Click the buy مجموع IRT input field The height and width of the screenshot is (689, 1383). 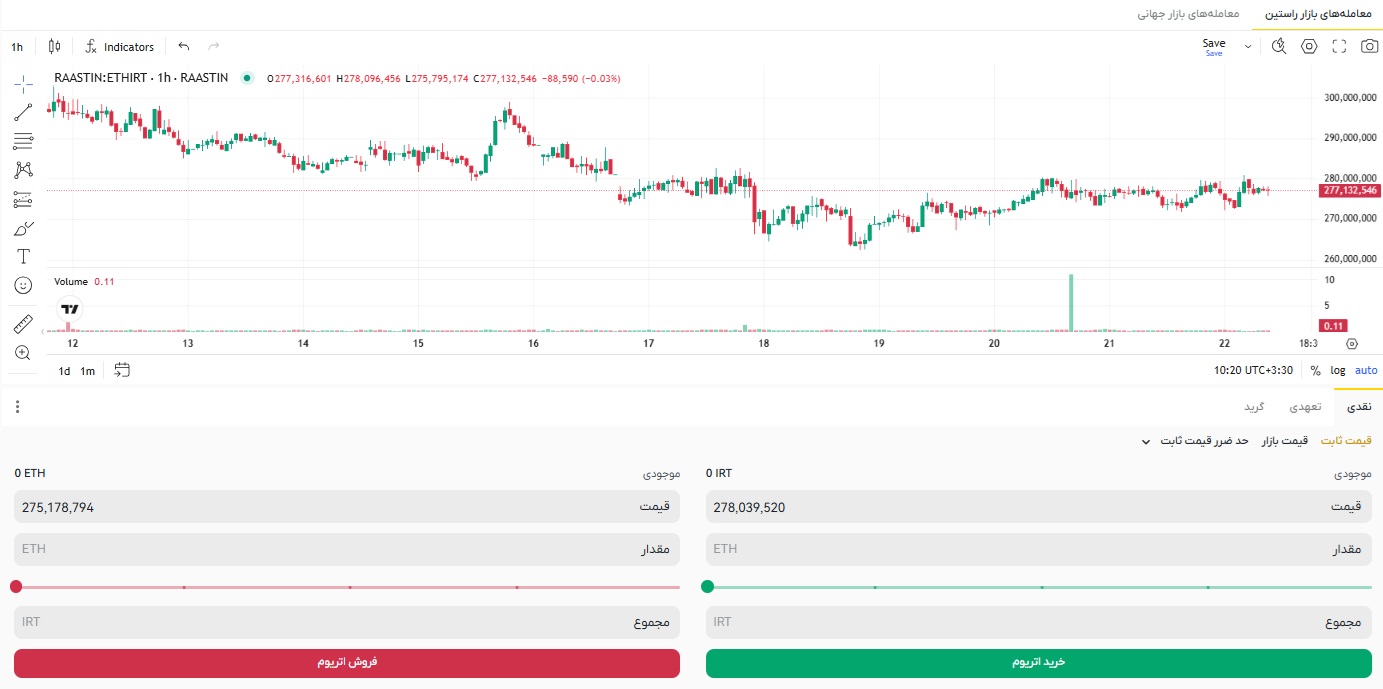click(1039, 622)
